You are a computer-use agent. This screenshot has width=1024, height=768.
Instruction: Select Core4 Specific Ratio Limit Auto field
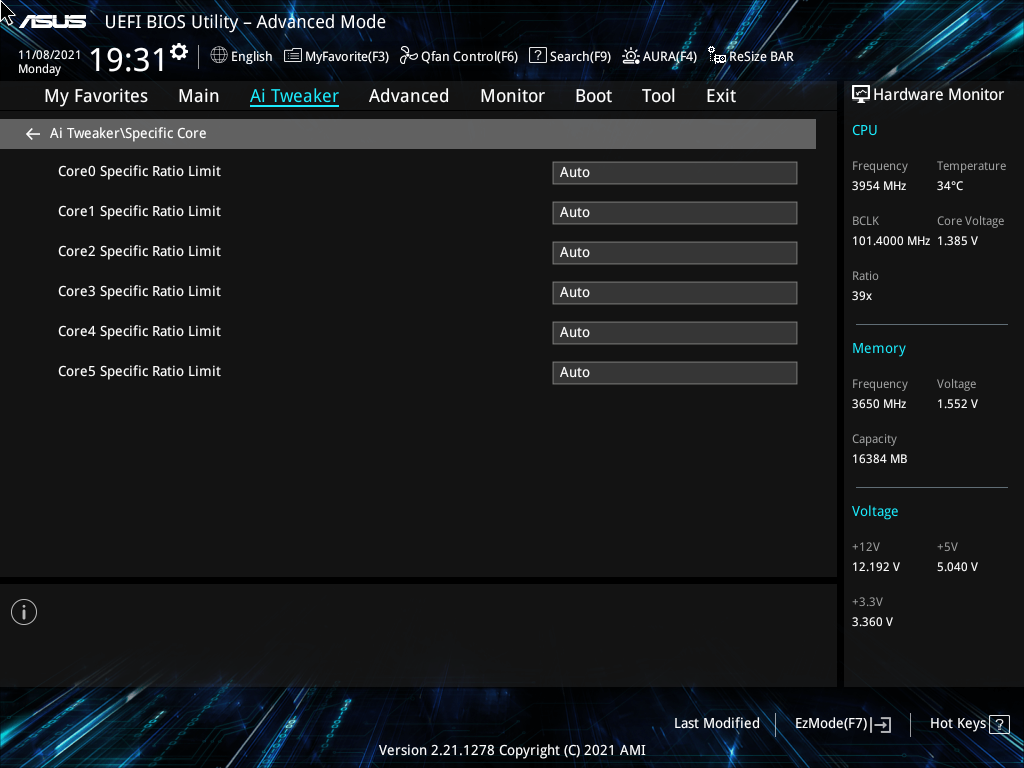pos(675,332)
